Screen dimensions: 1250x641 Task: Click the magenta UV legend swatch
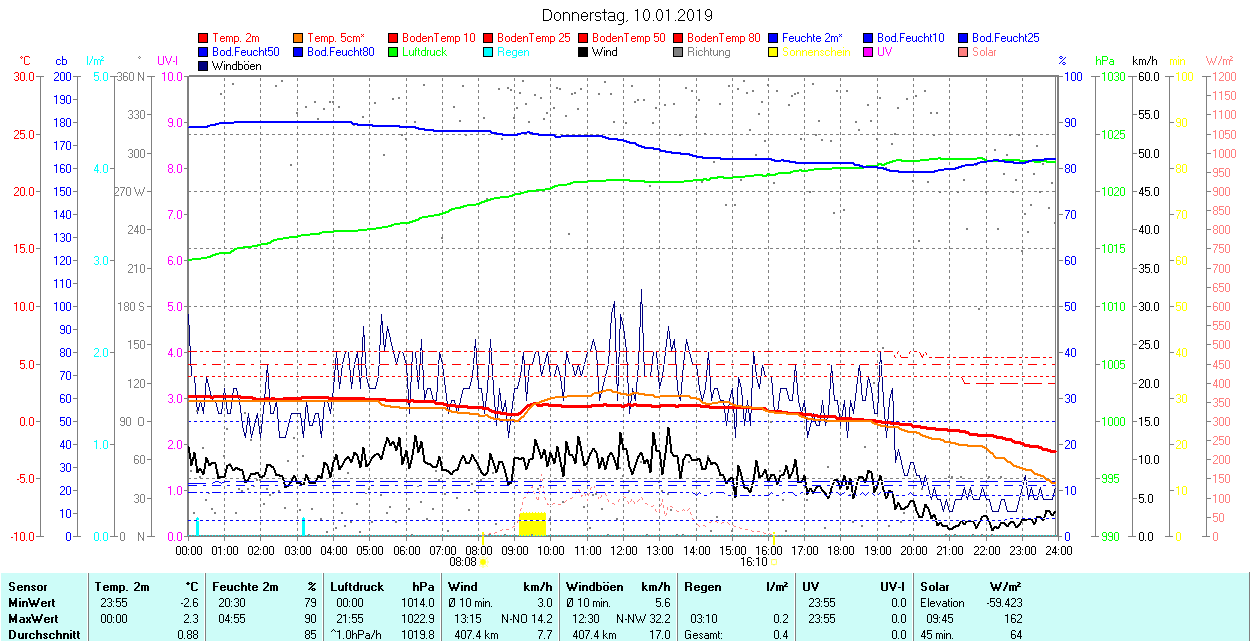(869, 52)
